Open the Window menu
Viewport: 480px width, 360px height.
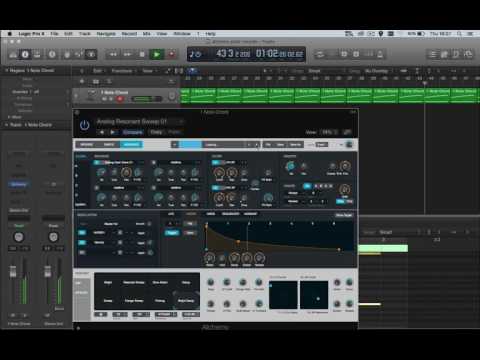point(182,34)
